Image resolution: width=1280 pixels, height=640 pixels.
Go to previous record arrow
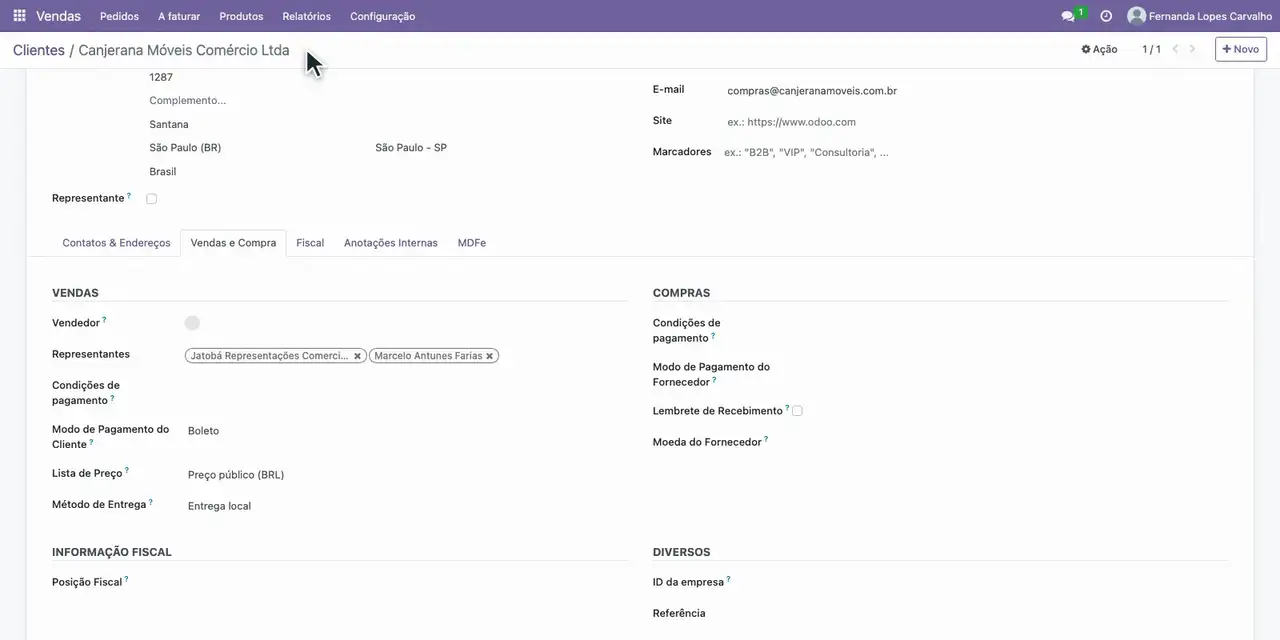1176,49
